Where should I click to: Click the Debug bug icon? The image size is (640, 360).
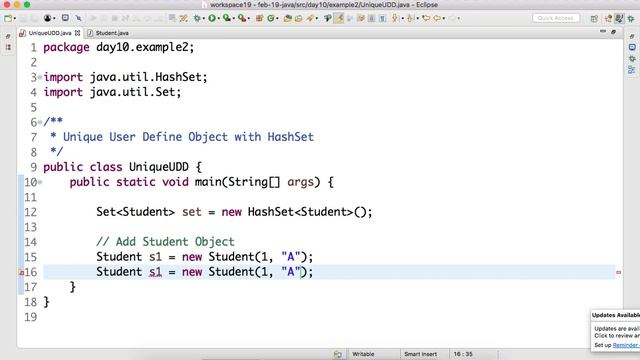pyautogui.click(x=197, y=18)
